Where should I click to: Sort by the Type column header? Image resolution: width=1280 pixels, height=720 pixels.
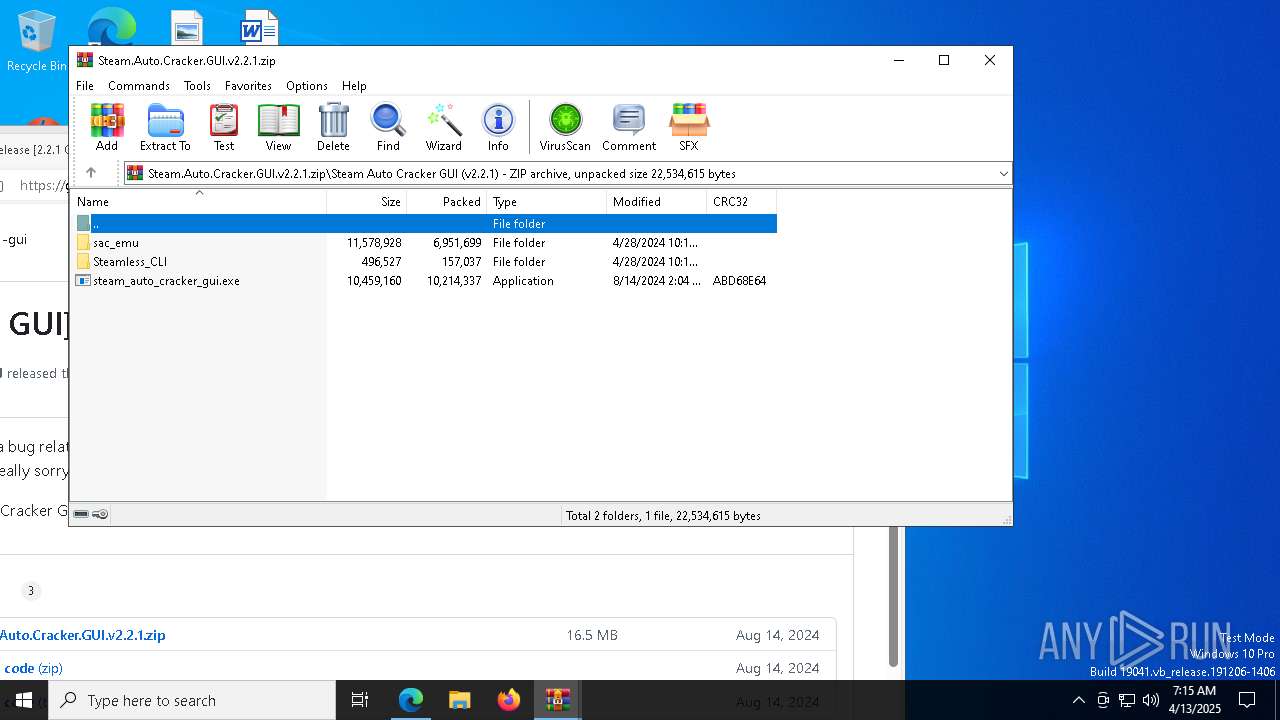click(x=547, y=201)
